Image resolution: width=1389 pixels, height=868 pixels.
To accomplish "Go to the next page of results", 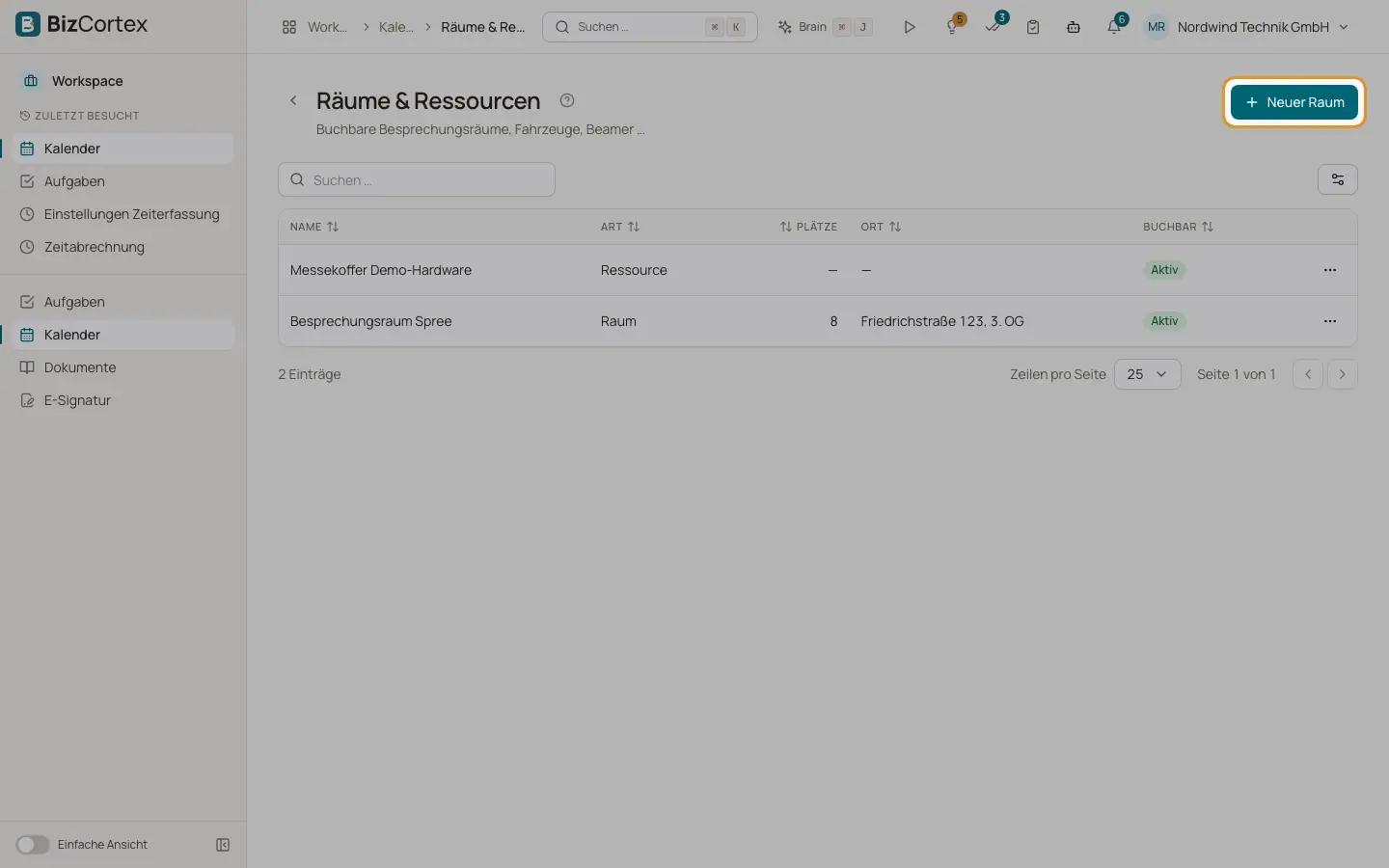I will (x=1343, y=374).
